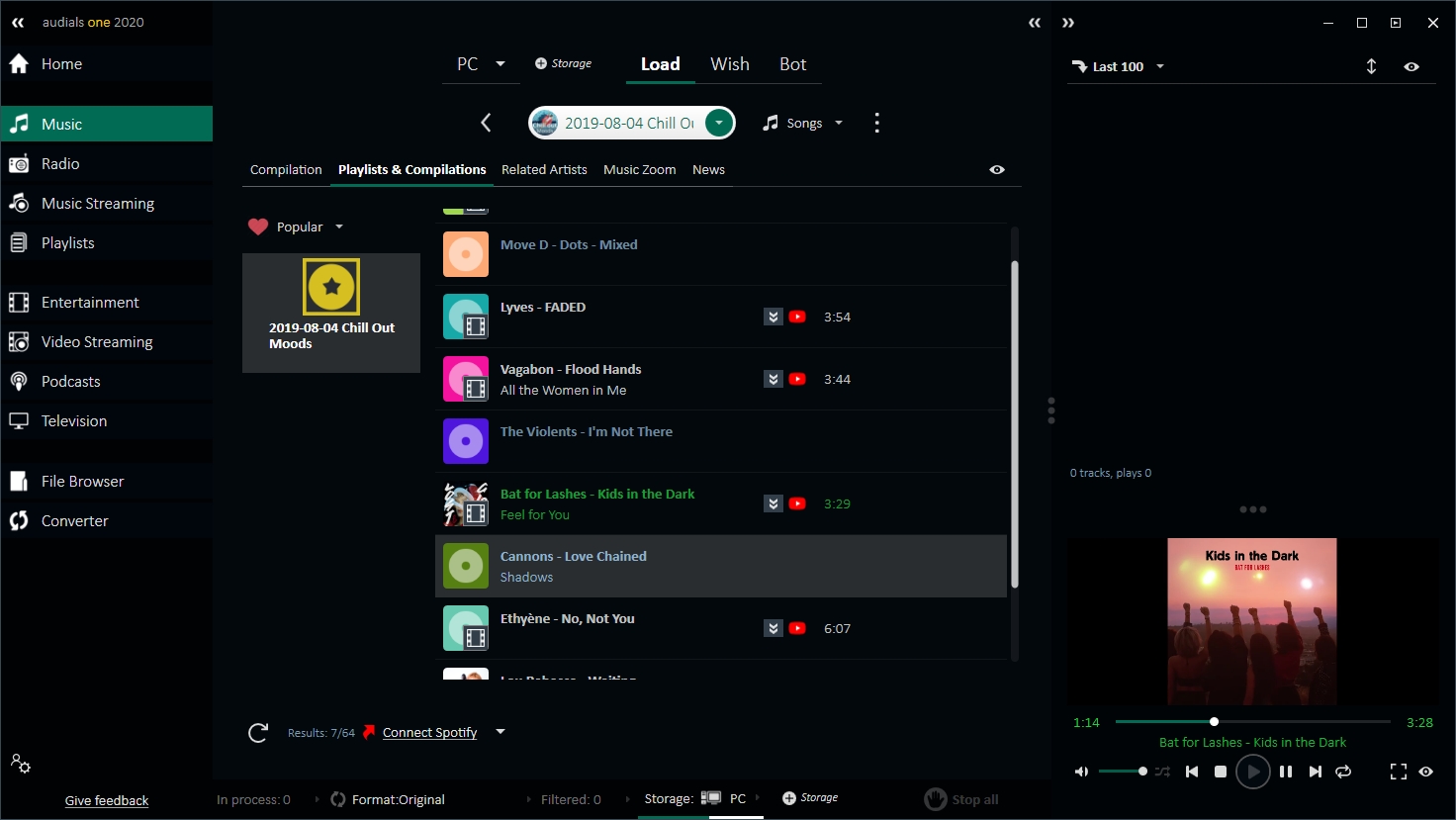Viewport: 1456px width, 820px height.
Task: Click the track list vertical scrollbar
Action: (1015, 425)
